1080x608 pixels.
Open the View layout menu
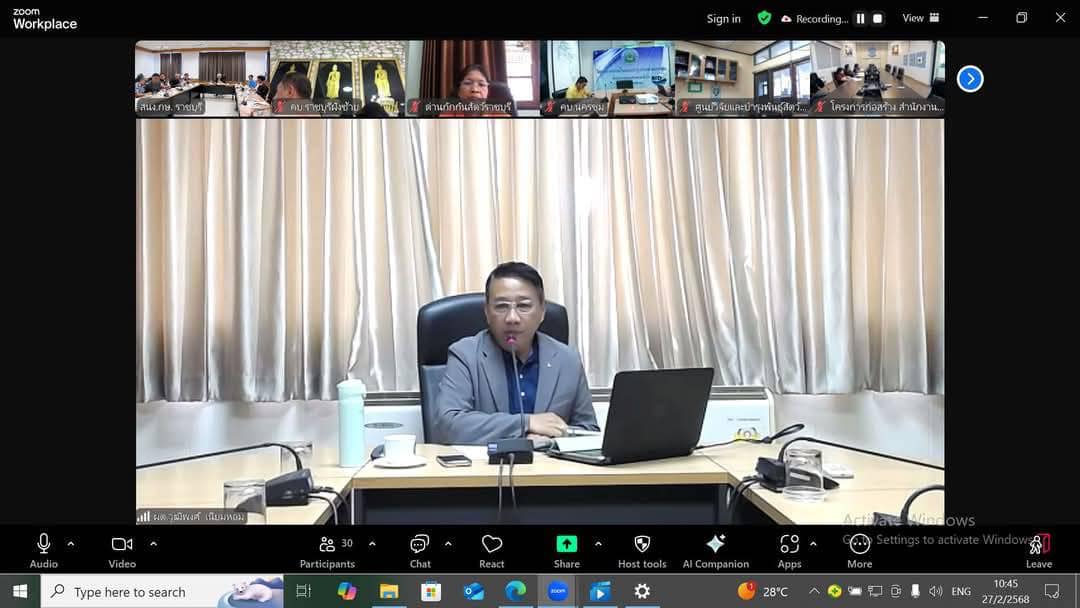pyautogui.click(x=921, y=18)
